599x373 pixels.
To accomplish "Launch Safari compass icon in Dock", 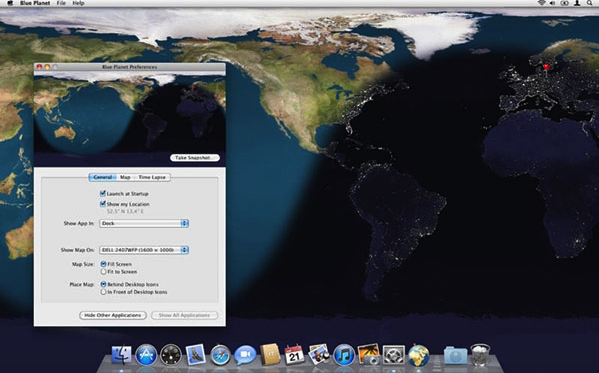I will click(x=220, y=355).
